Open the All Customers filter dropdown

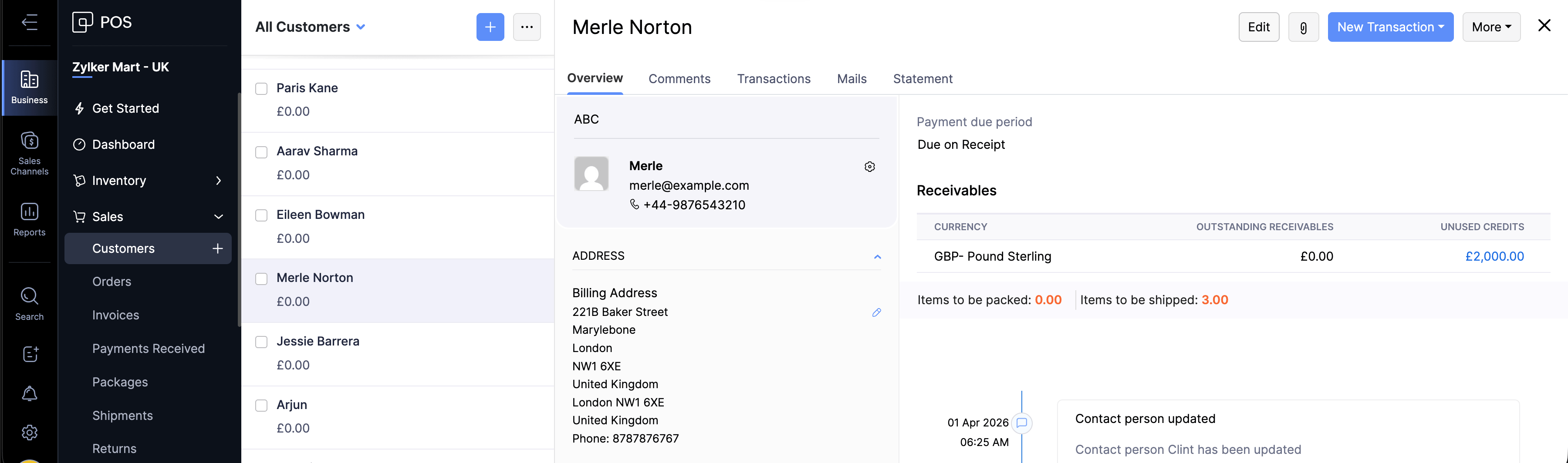pos(311,27)
